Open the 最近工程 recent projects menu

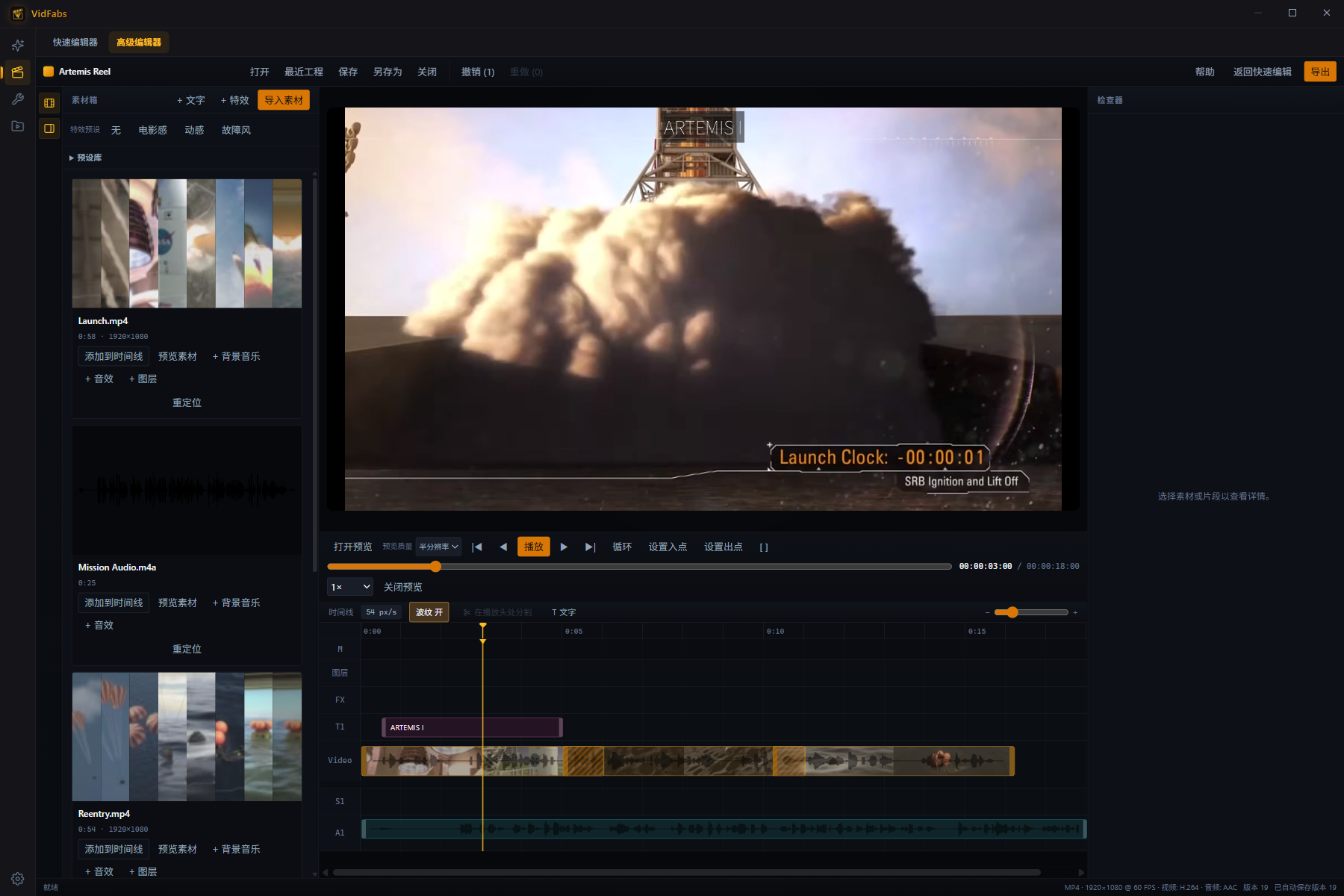tap(304, 72)
